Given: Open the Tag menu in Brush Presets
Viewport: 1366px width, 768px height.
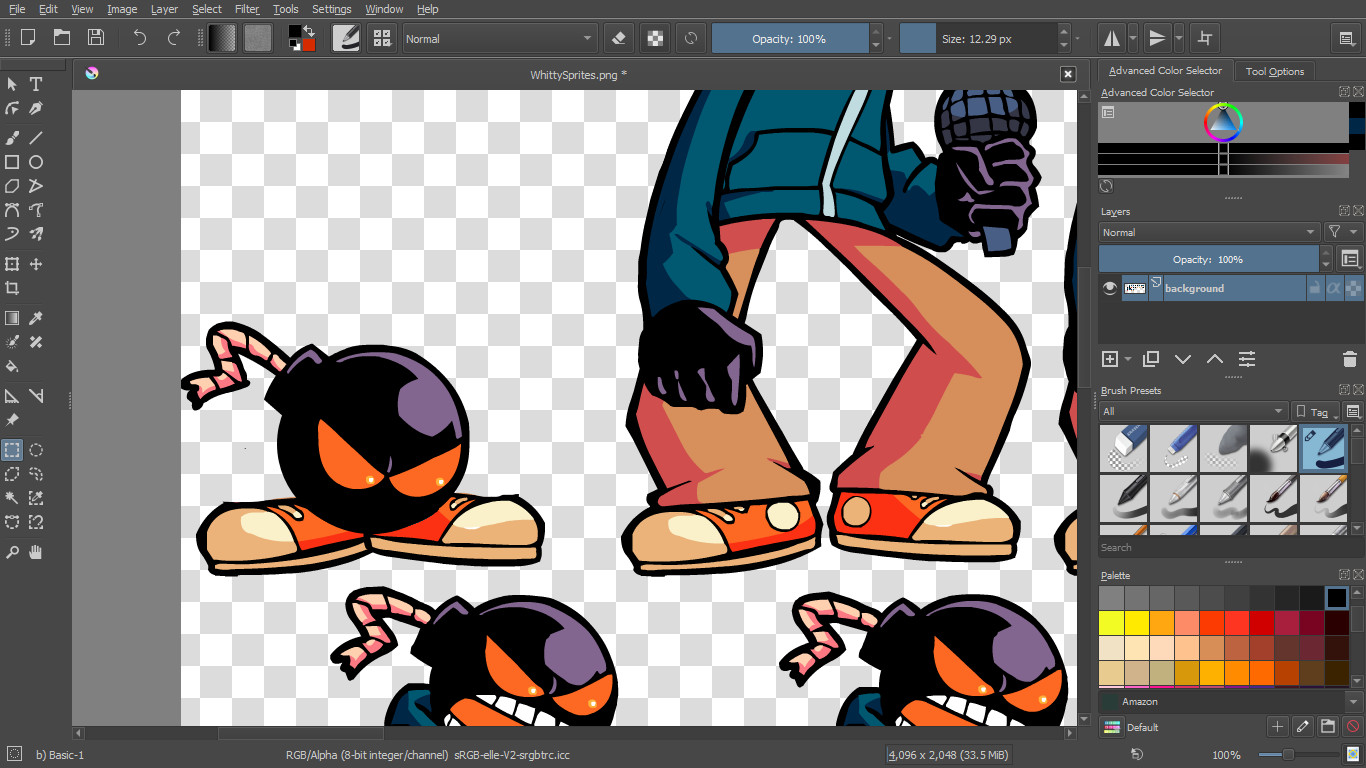Looking at the screenshot, I should point(1316,411).
